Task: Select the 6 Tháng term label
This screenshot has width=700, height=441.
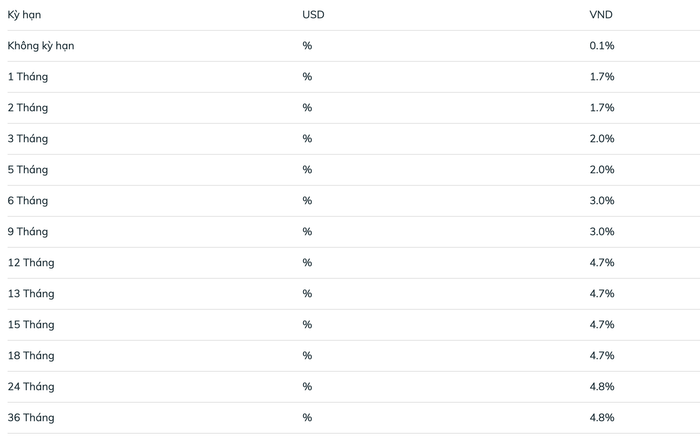Action: click(x=28, y=201)
